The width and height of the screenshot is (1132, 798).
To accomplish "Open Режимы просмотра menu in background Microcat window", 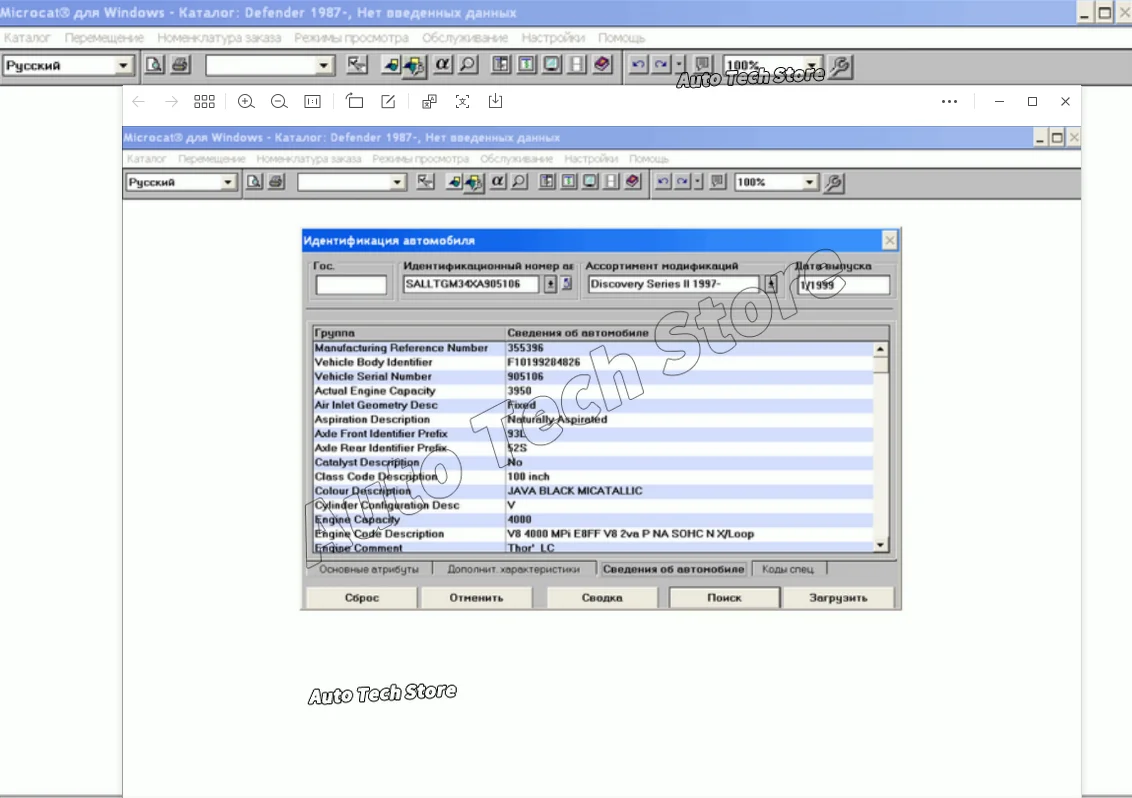I will [x=351, y=38].
